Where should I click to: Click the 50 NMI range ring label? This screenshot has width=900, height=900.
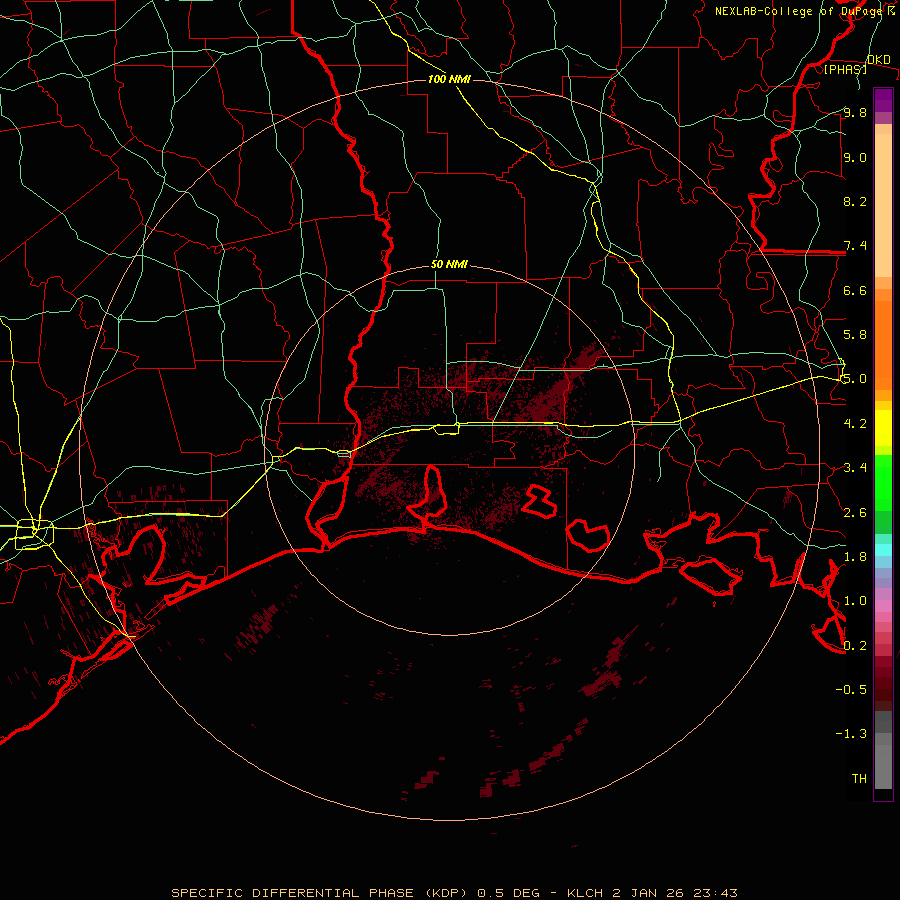tap(449, 265)
